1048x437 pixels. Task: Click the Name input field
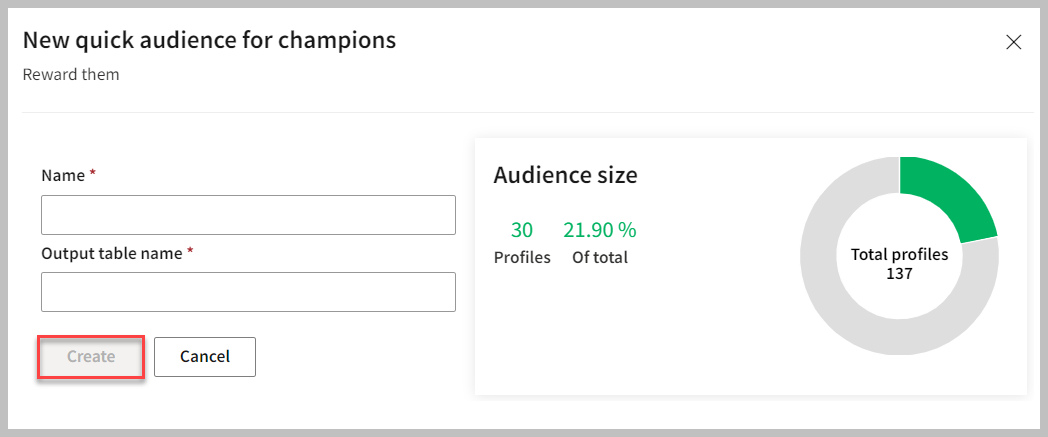[x=248, y=215]
